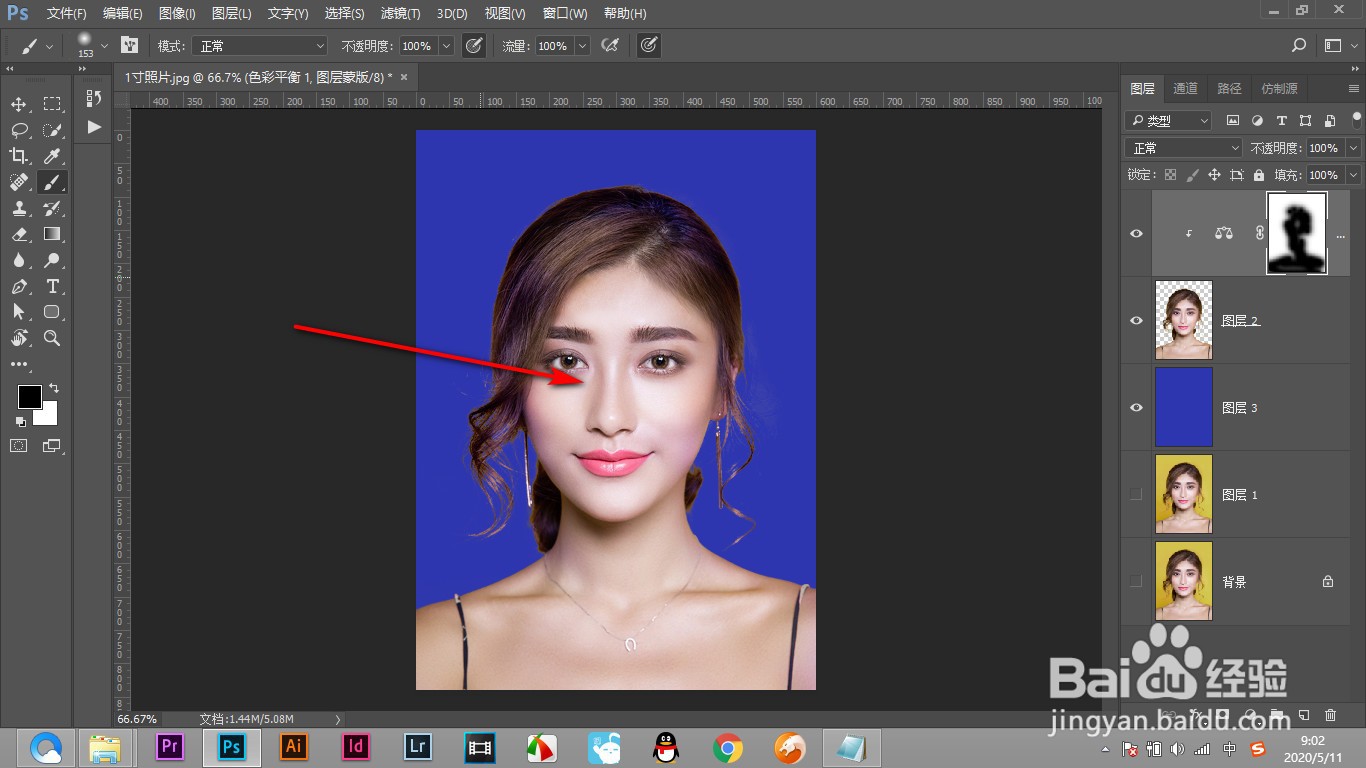Screen dimensions: 1366x768
Task: Reset default foreground and background colors
Action: tap(21, 421)
